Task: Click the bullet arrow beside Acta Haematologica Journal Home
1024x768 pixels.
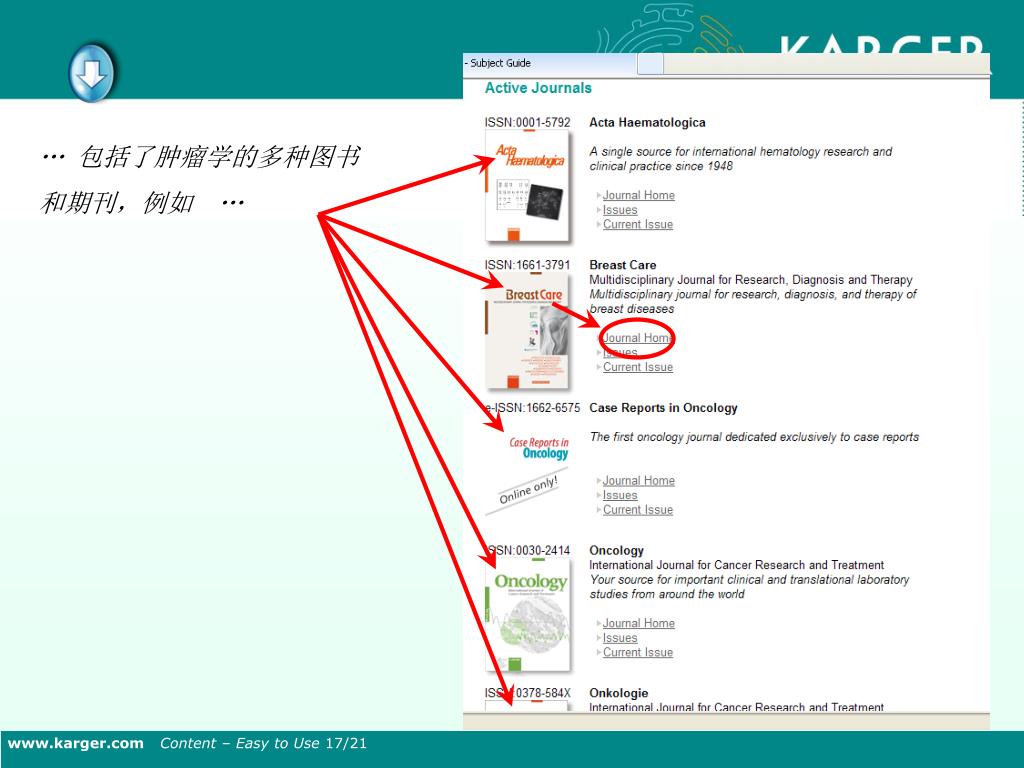Action: coord(598,195)
